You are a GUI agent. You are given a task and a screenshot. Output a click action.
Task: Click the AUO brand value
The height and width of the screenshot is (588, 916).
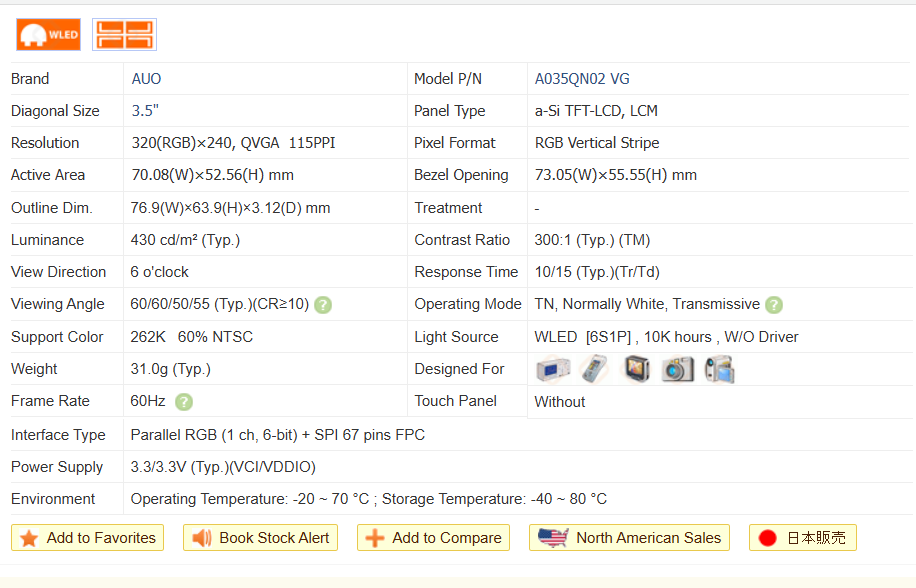point(146,79)
